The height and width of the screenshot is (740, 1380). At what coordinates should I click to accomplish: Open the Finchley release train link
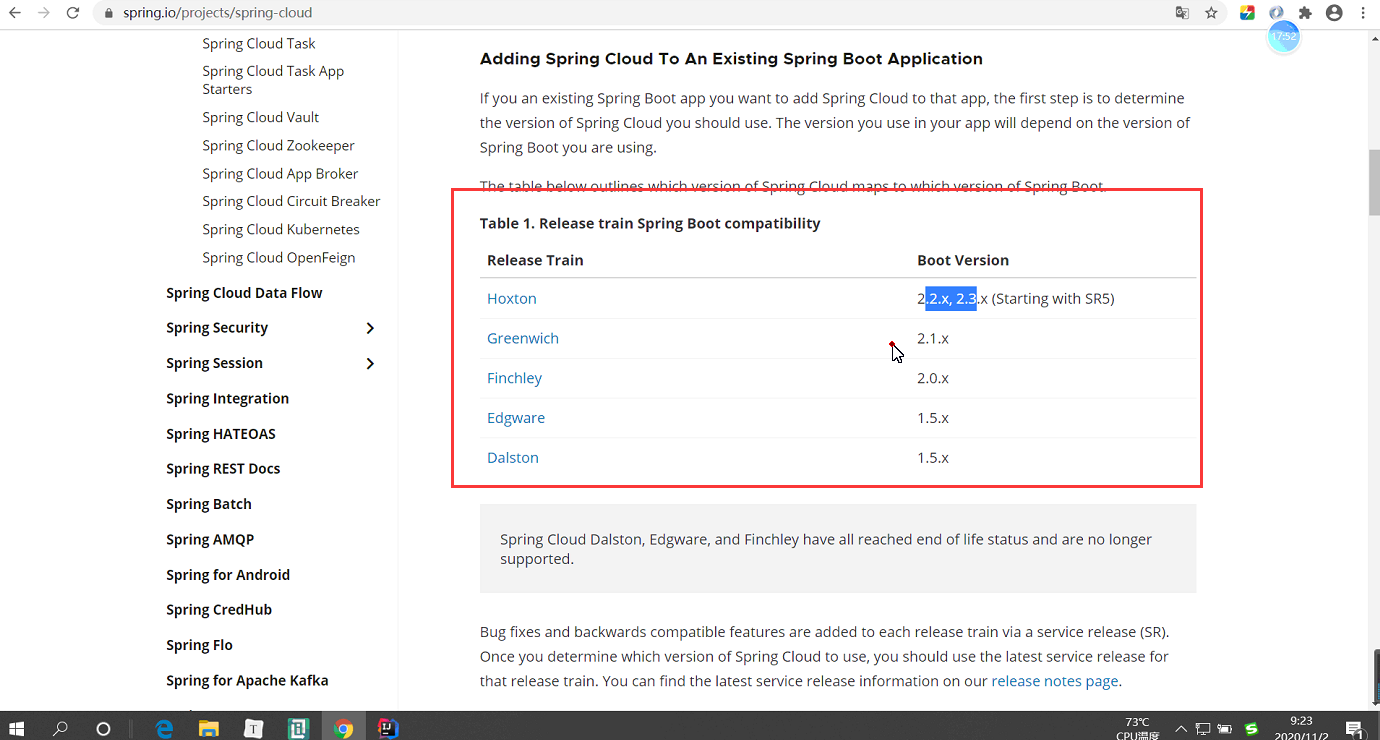514,378
